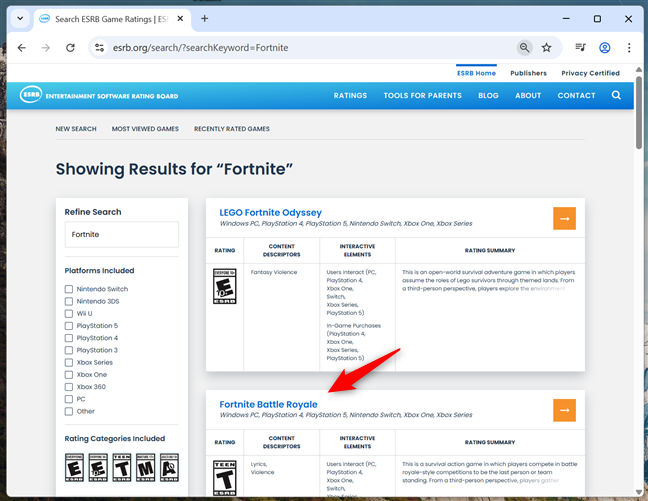Open the RATINGS navigation menu
This screenshot has width=648, height=501.
[x=350, y=95]
